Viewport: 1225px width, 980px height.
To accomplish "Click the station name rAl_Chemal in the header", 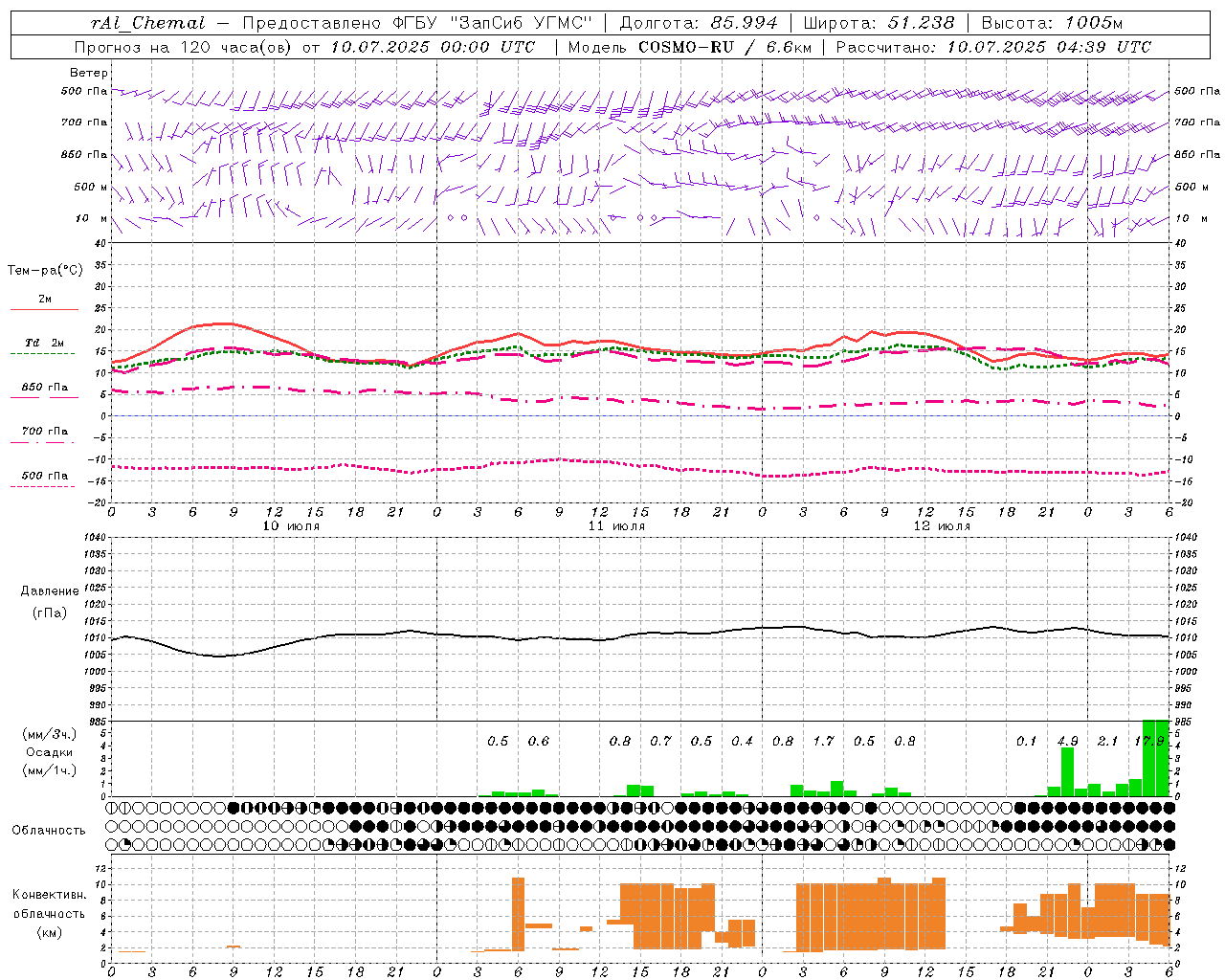I will coord(147,23).
